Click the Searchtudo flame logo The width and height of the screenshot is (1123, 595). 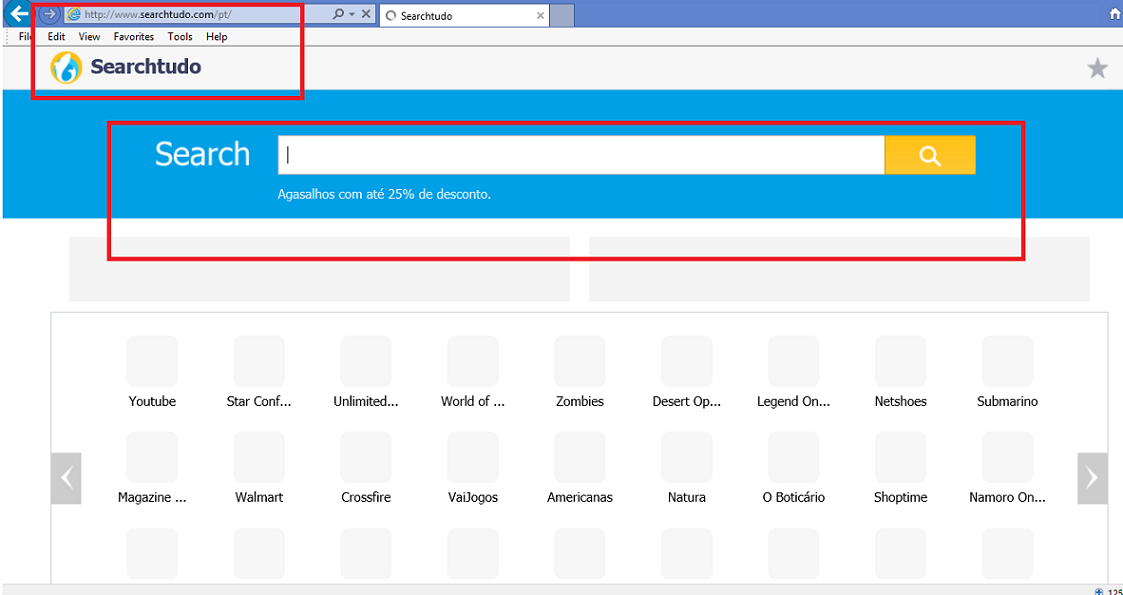point(66,67)
